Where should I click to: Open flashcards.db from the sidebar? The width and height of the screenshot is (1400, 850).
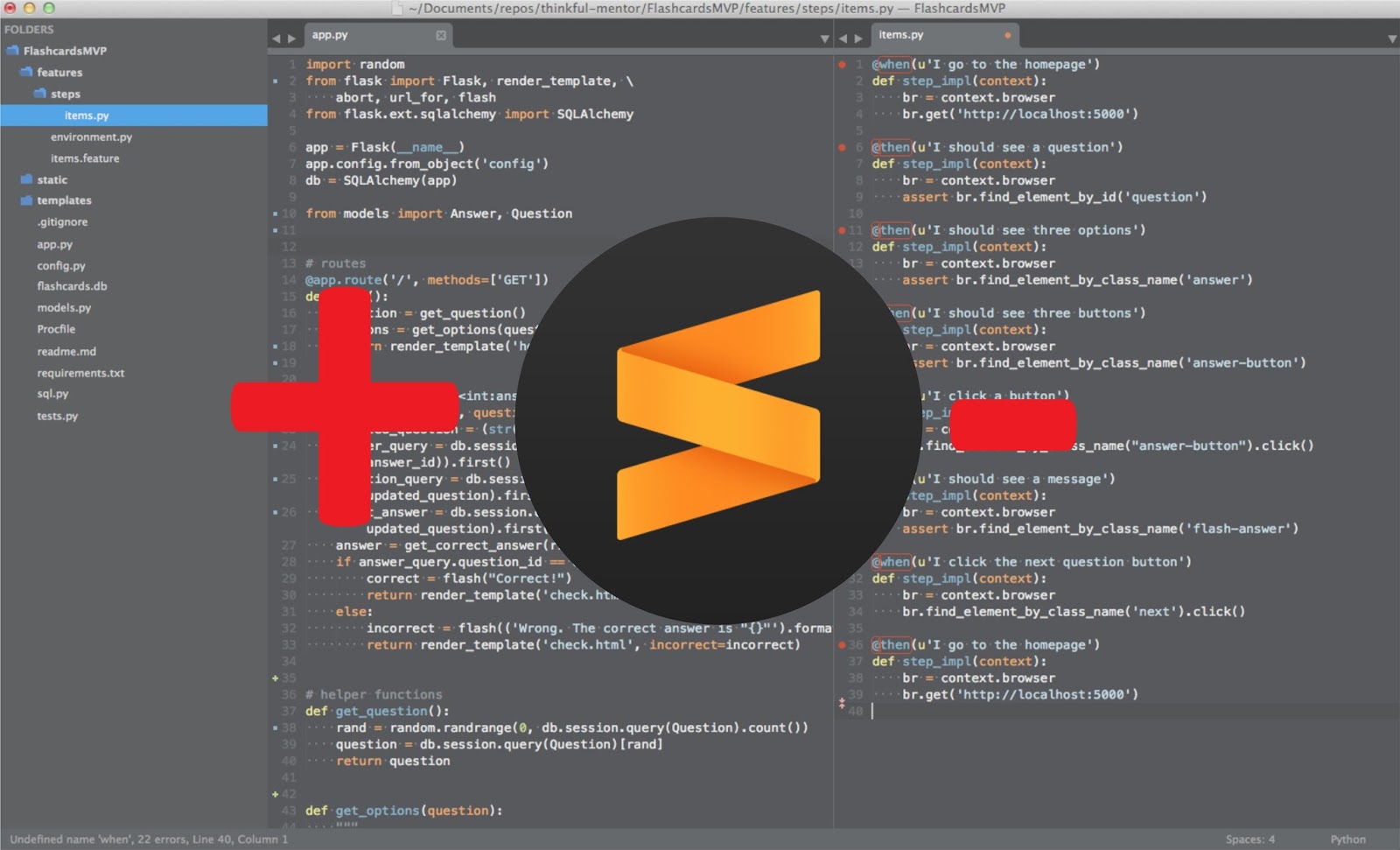(x=72, y=286)
